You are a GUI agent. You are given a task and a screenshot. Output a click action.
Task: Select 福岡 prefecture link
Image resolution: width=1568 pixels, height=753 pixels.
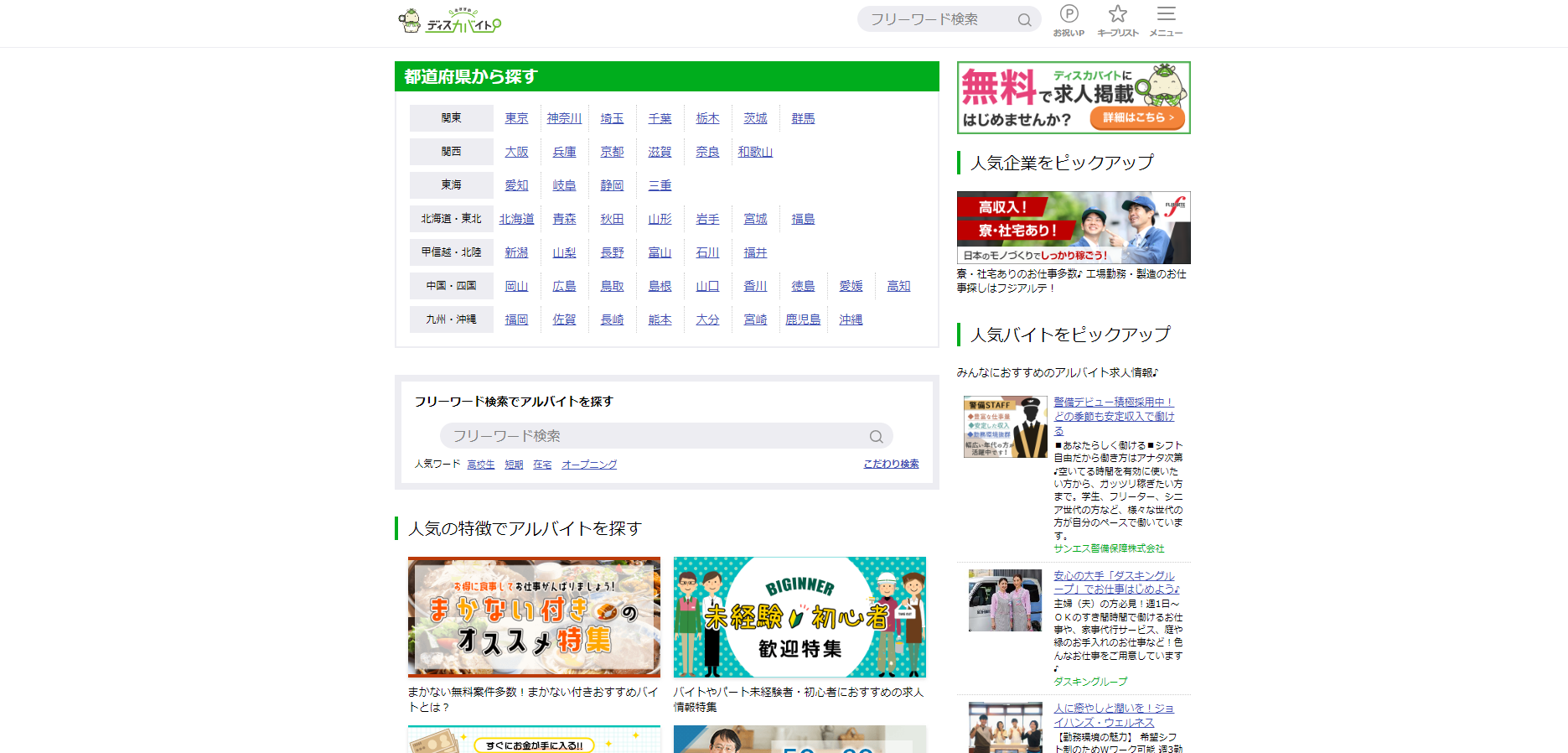516,319
